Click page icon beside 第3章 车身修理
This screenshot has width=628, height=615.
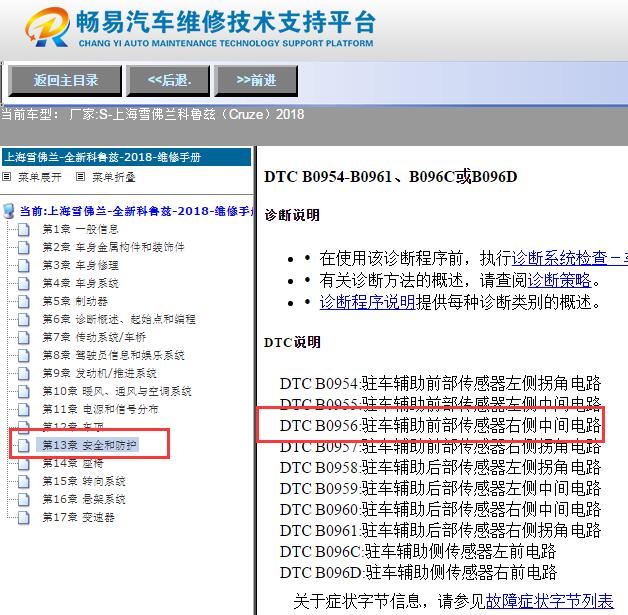click(x=24, y=265)
